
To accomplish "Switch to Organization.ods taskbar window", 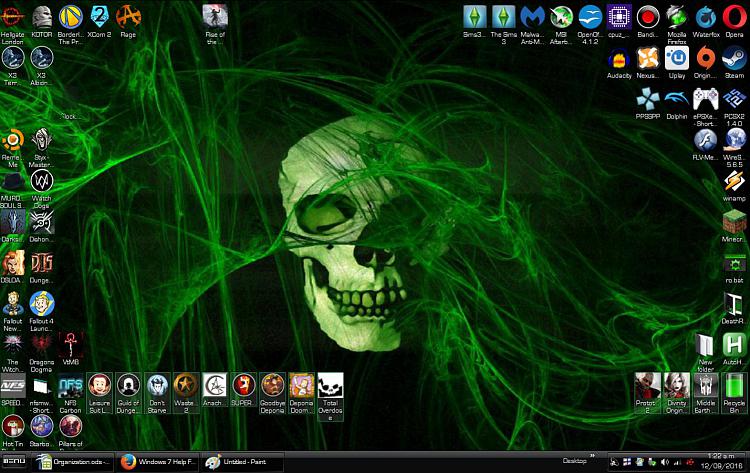I will pyautogui.click(x=74, y=462).
